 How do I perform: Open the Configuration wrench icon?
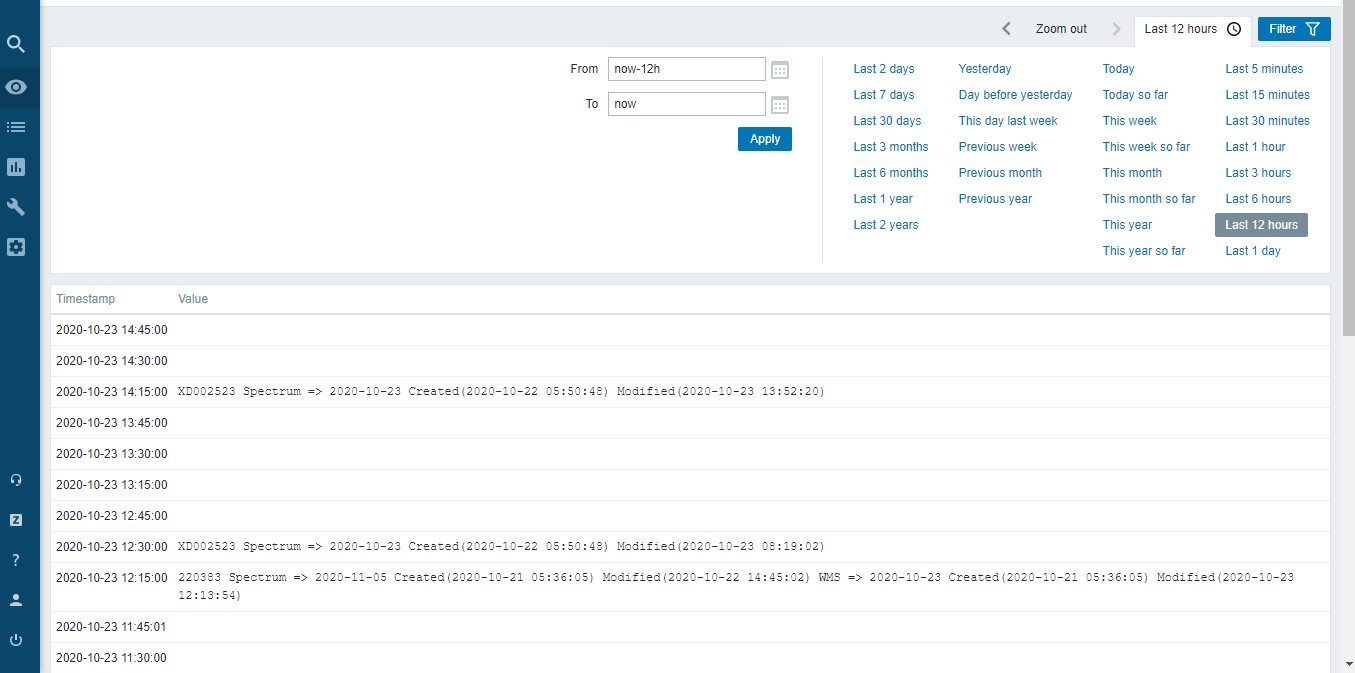(x=16, y=207)
